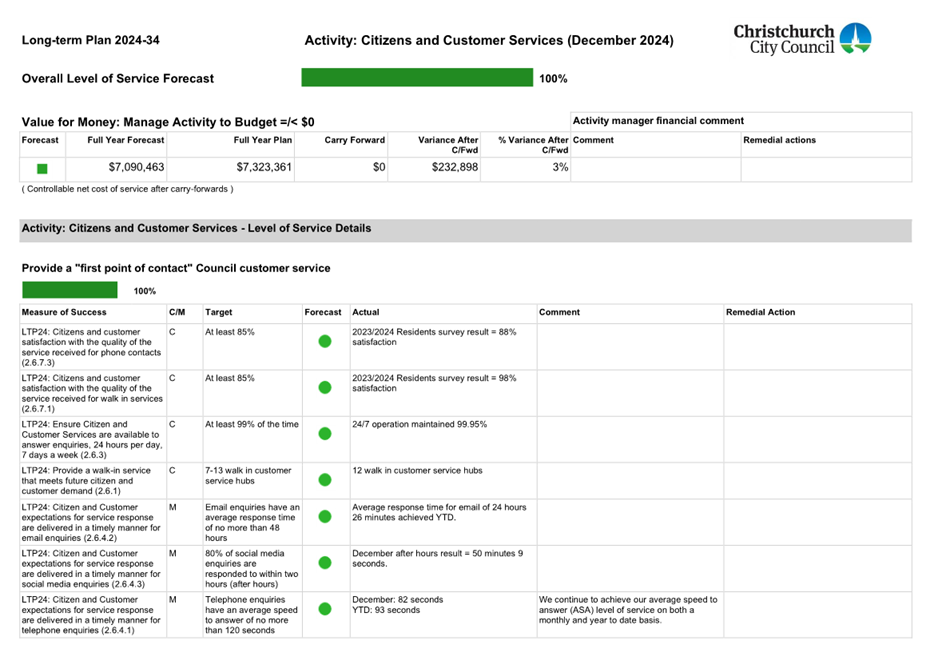Click the telephone enquiries average speed comment text

coord(628,610)
